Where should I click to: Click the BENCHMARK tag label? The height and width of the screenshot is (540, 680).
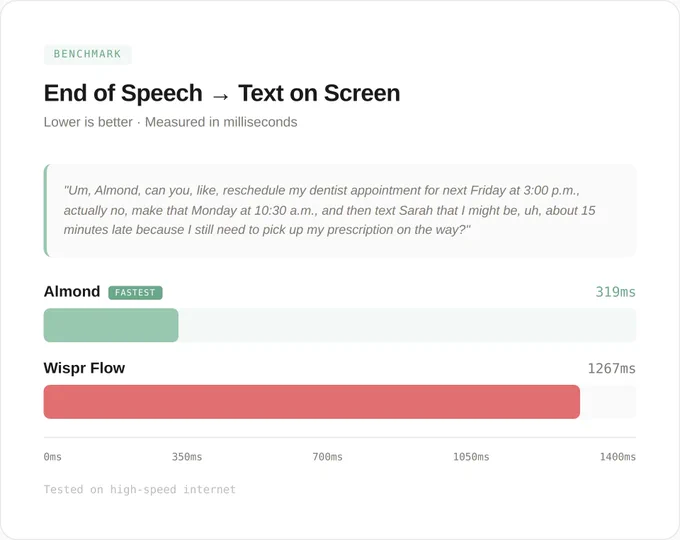tap(87, 54)
